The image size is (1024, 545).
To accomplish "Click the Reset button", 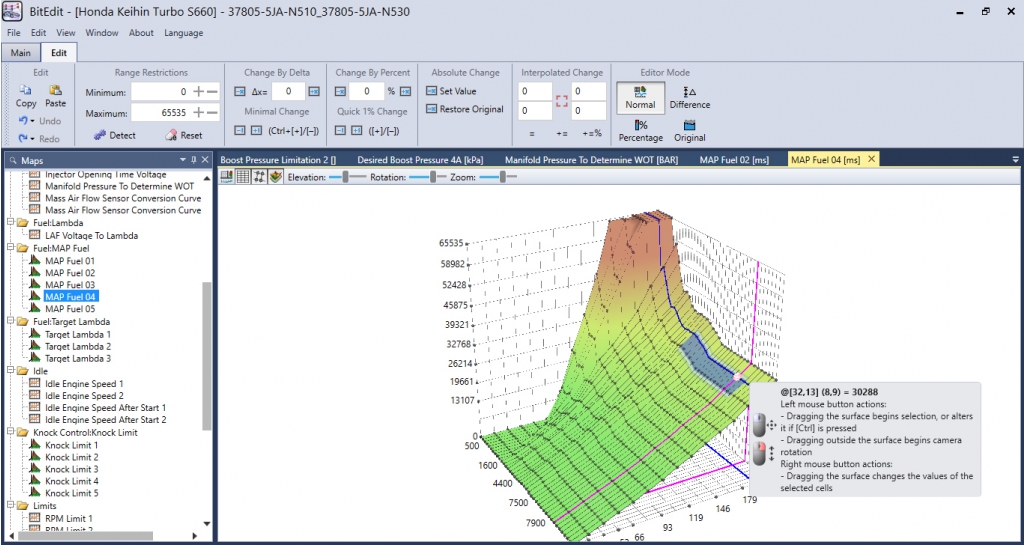I will 184,135.
